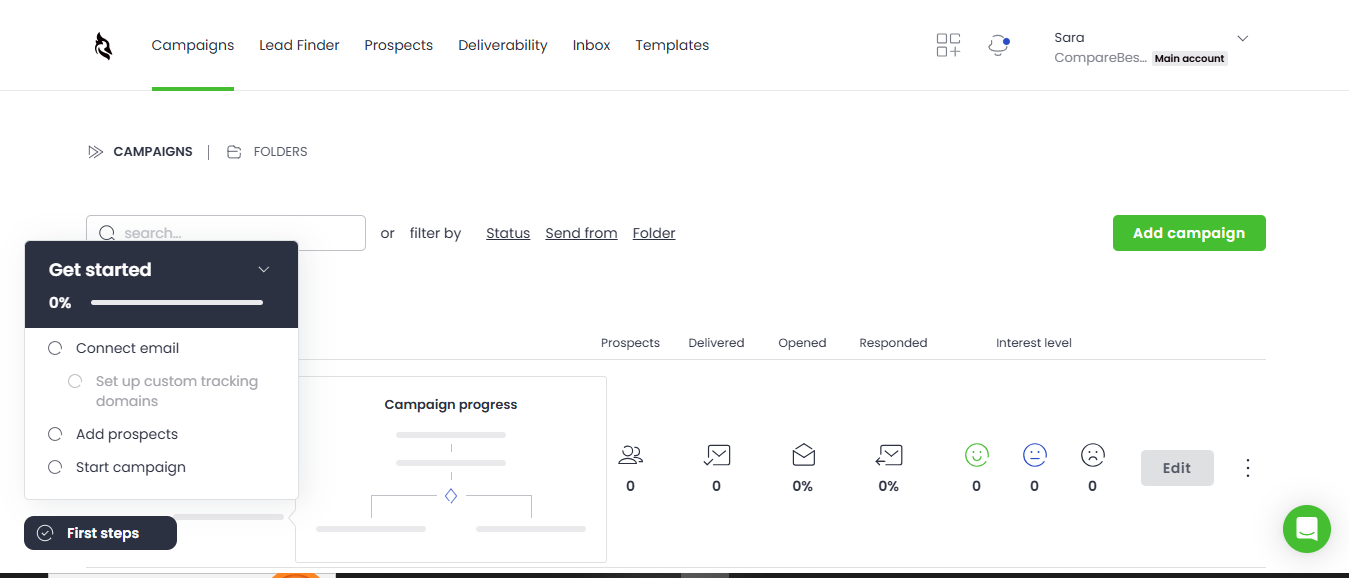Click the Delivered envelope icon
Screen dimensions: 1349x578
716,456
